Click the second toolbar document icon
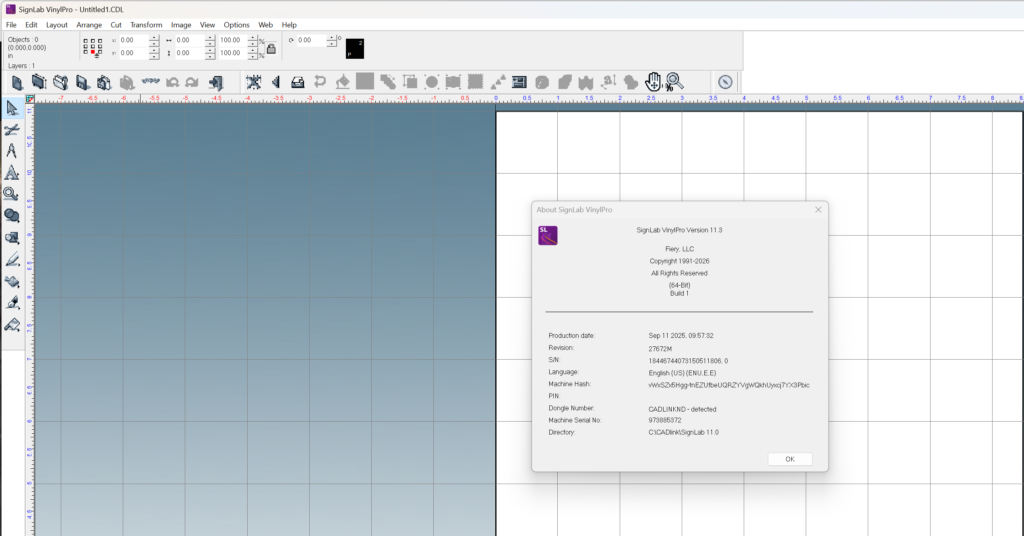Image resolution: width=1024 pixels, height=536 pixels. coord(39,82)
